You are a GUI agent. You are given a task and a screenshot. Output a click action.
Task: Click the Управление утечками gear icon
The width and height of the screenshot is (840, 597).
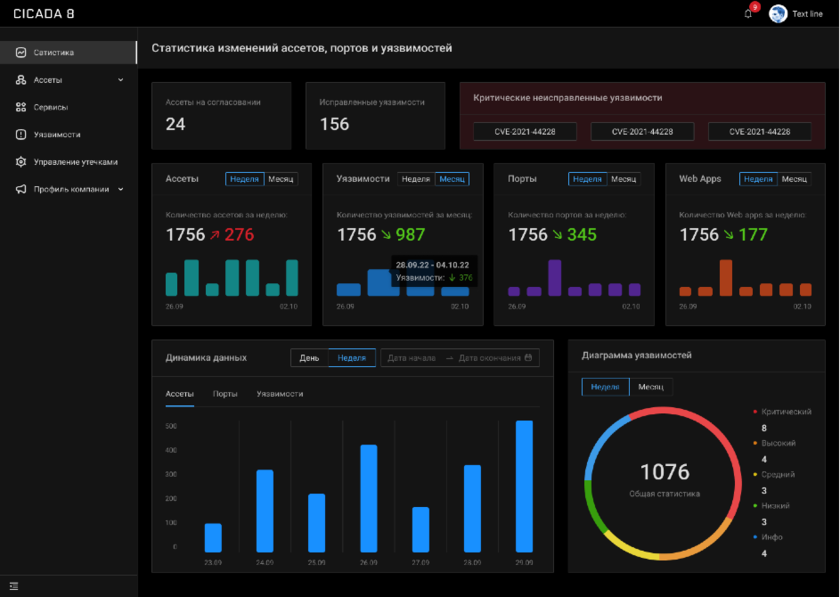click(21, 161)
